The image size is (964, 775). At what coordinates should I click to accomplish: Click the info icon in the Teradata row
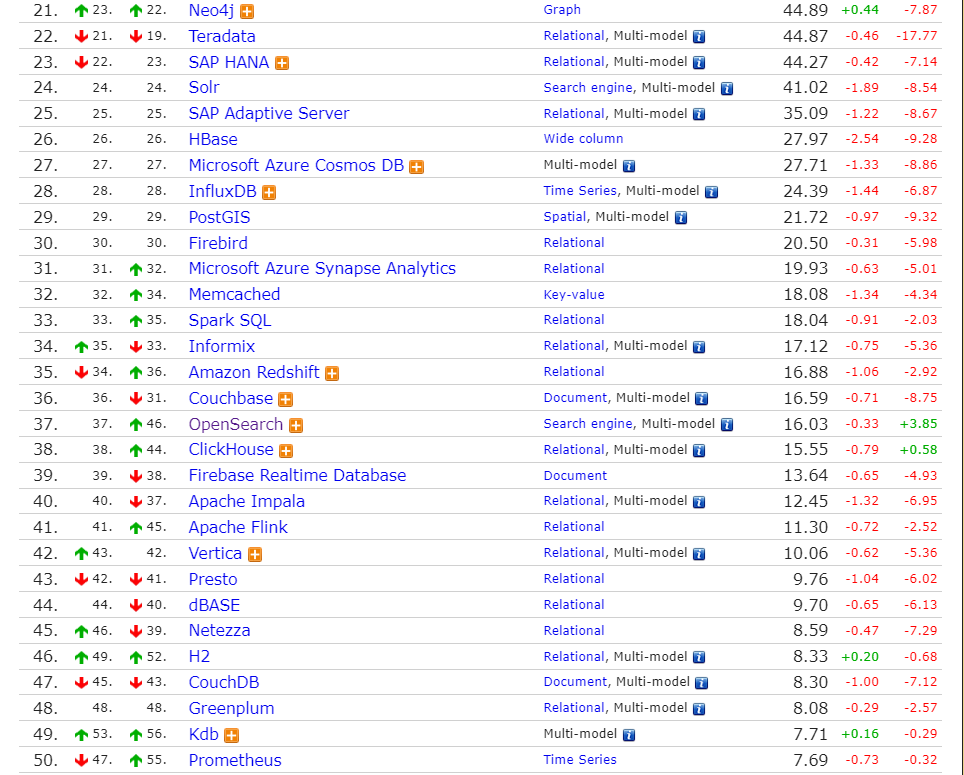pos(699,37)
